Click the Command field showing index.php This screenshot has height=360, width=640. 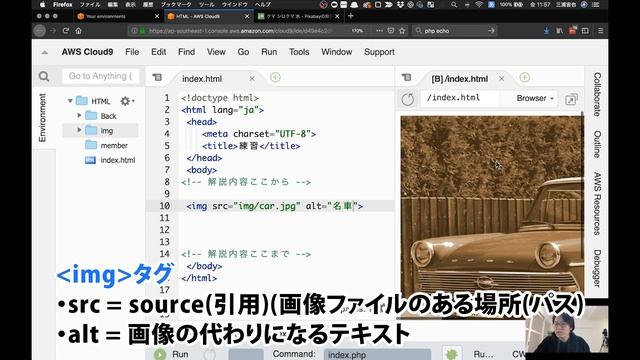(x=377, y=355)
